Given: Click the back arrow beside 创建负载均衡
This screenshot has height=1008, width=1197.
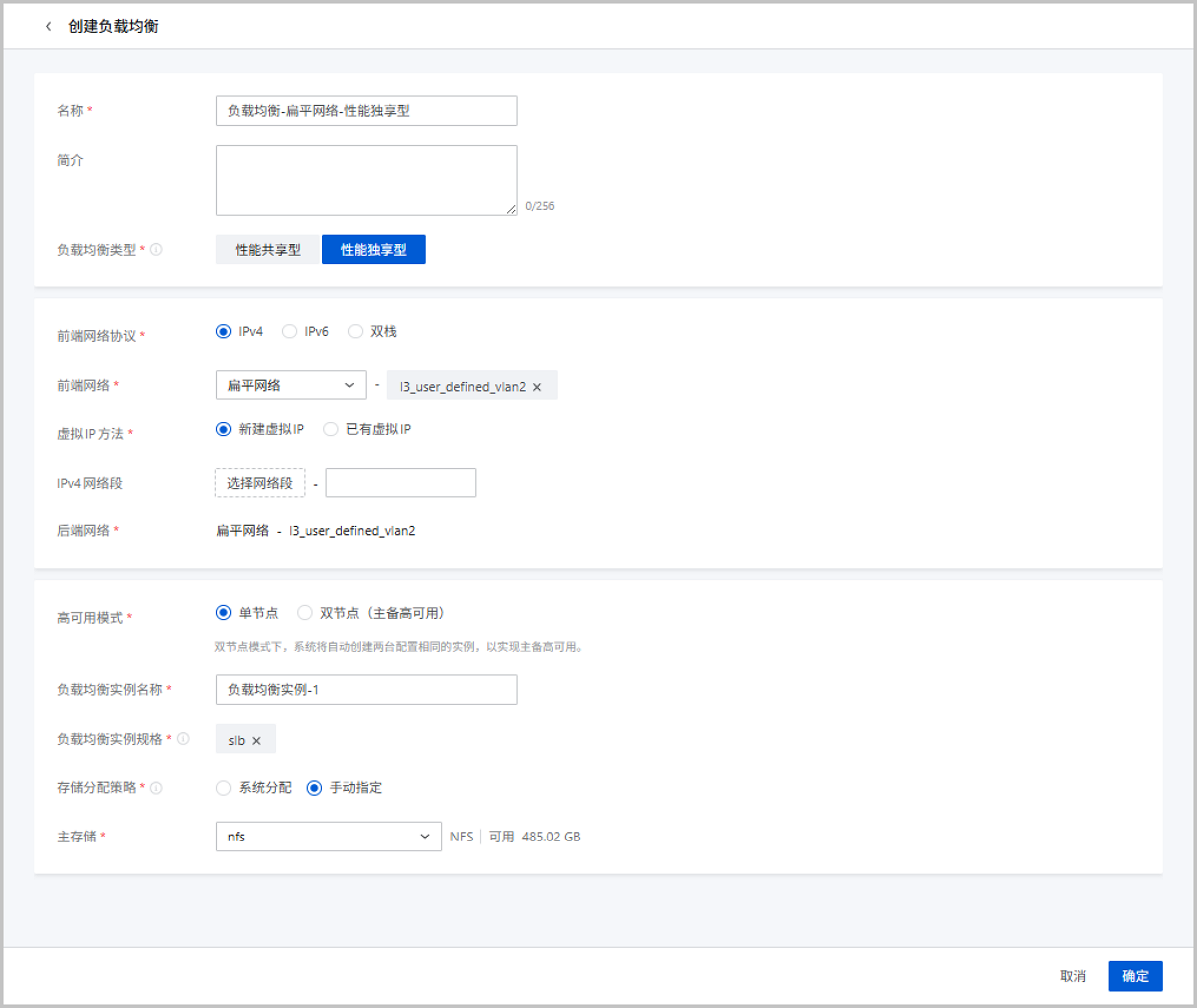Looking at the screenshot, I should [48, 27].
